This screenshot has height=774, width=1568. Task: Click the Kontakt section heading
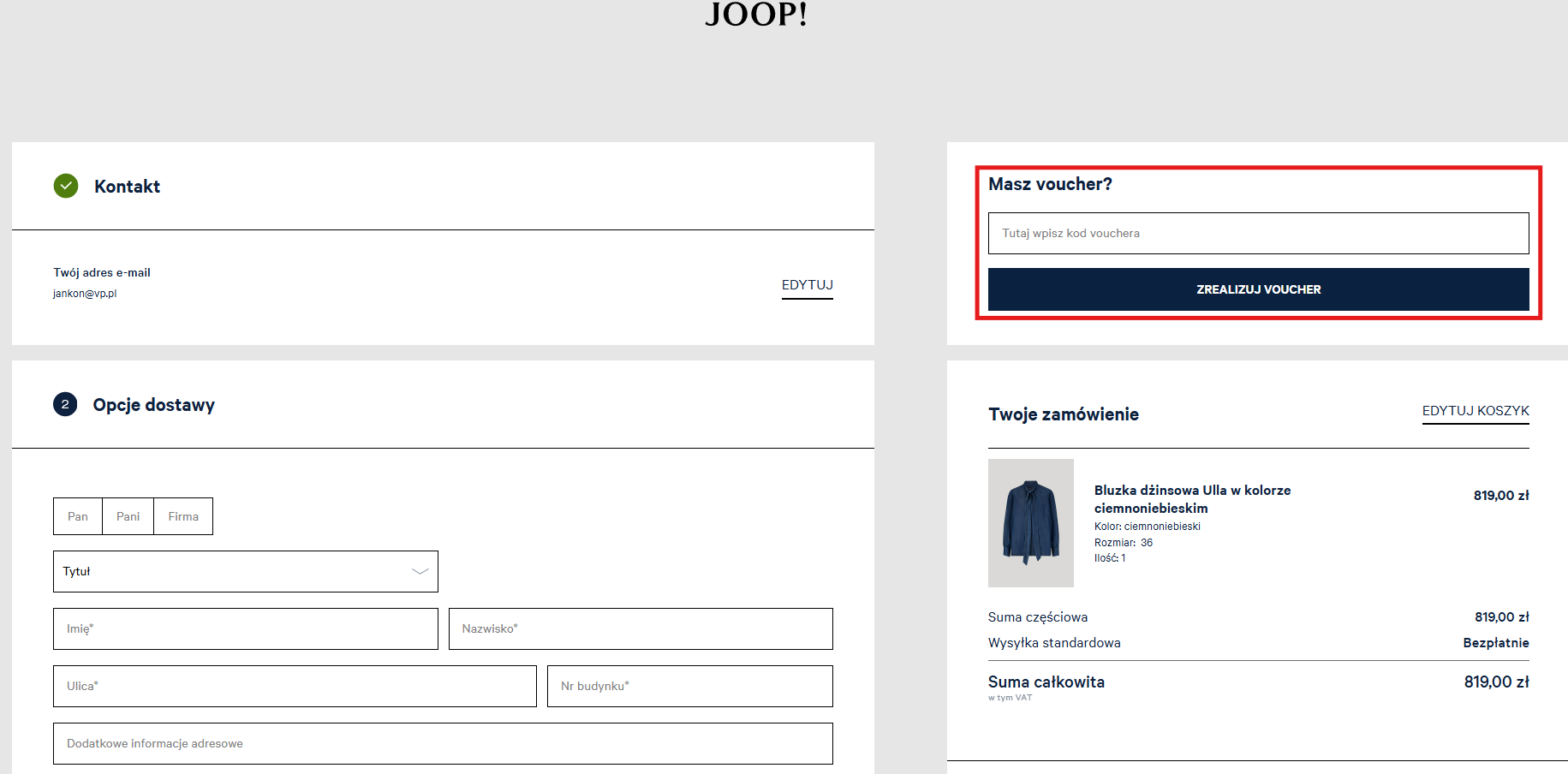127,187
